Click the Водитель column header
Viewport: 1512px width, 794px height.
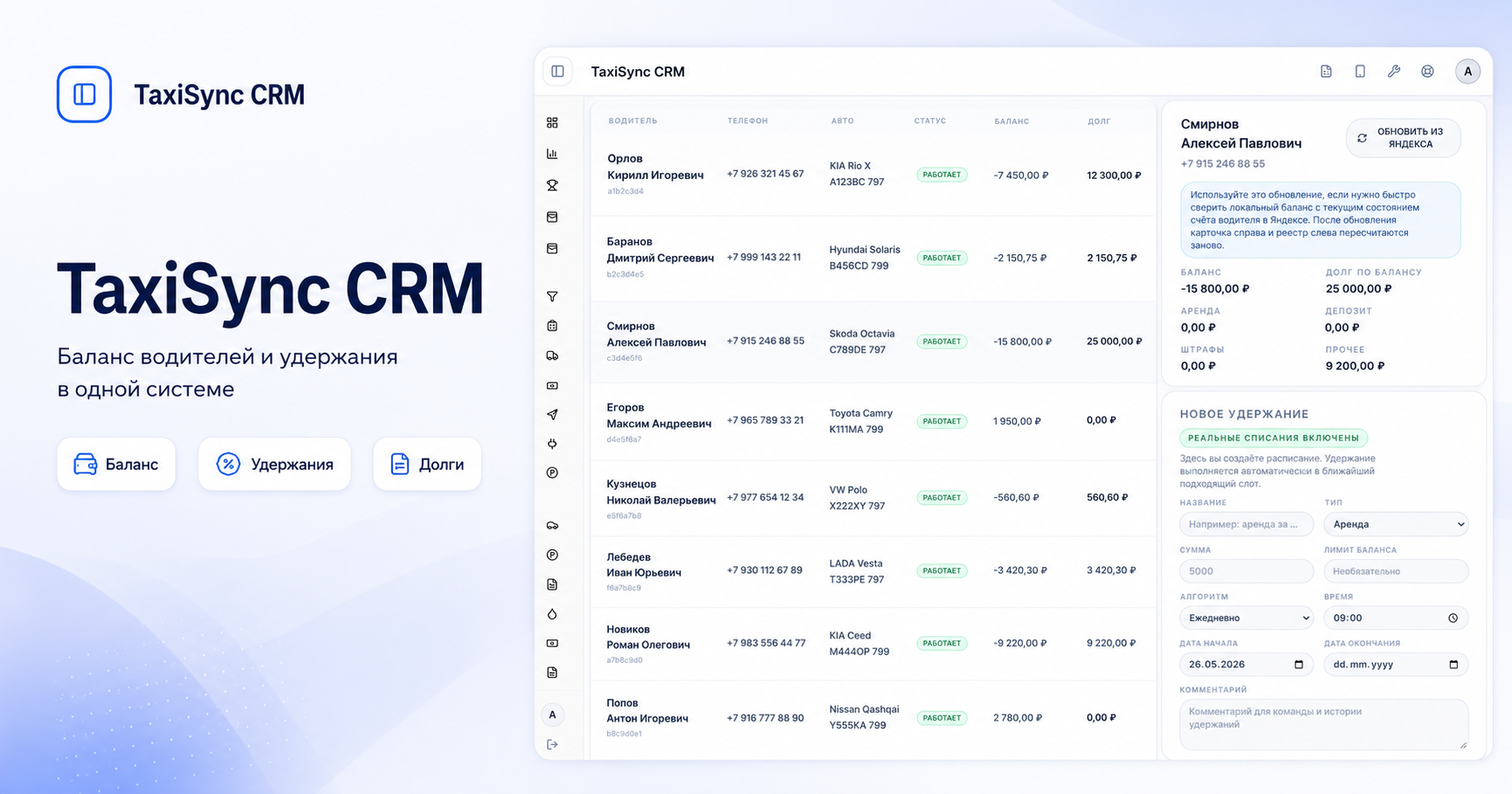coord(632,121)
